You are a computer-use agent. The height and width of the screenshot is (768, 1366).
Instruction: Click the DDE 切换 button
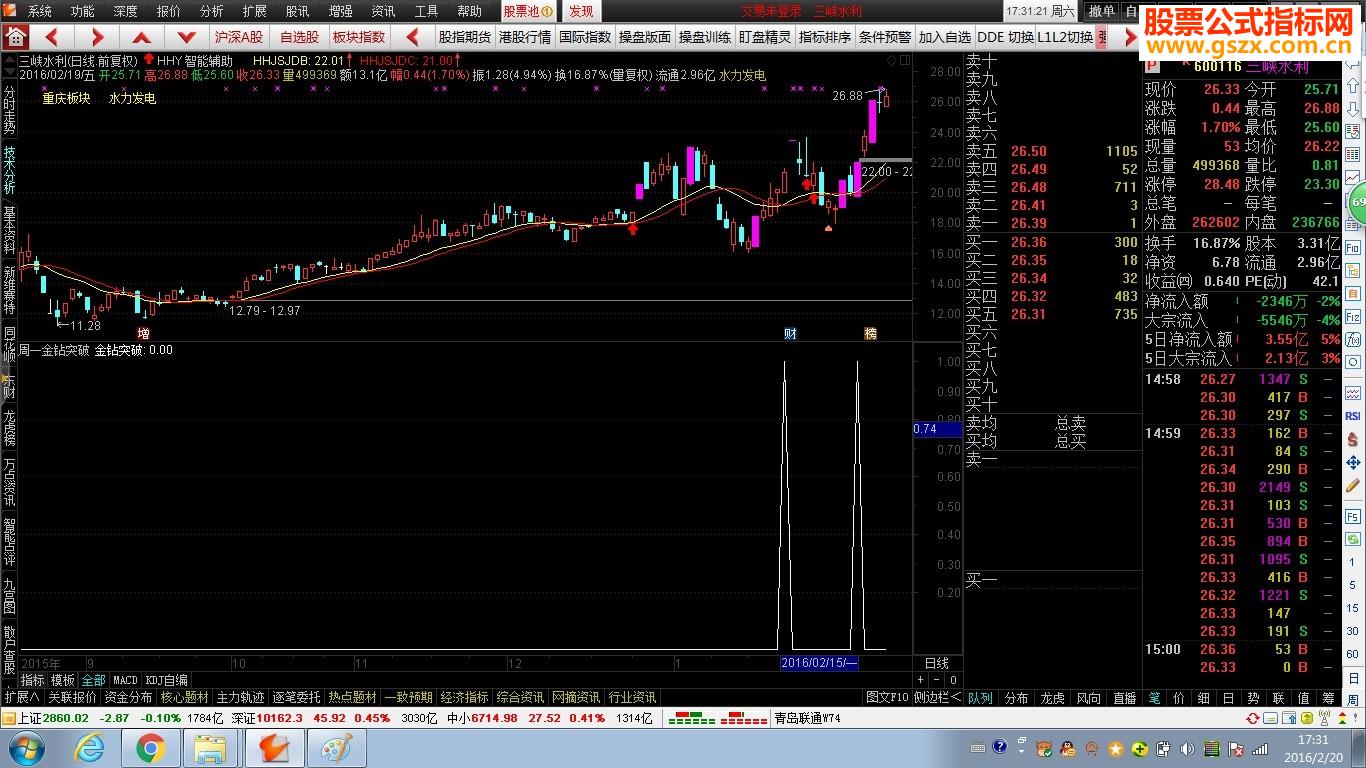click(x=1005, y=37)
